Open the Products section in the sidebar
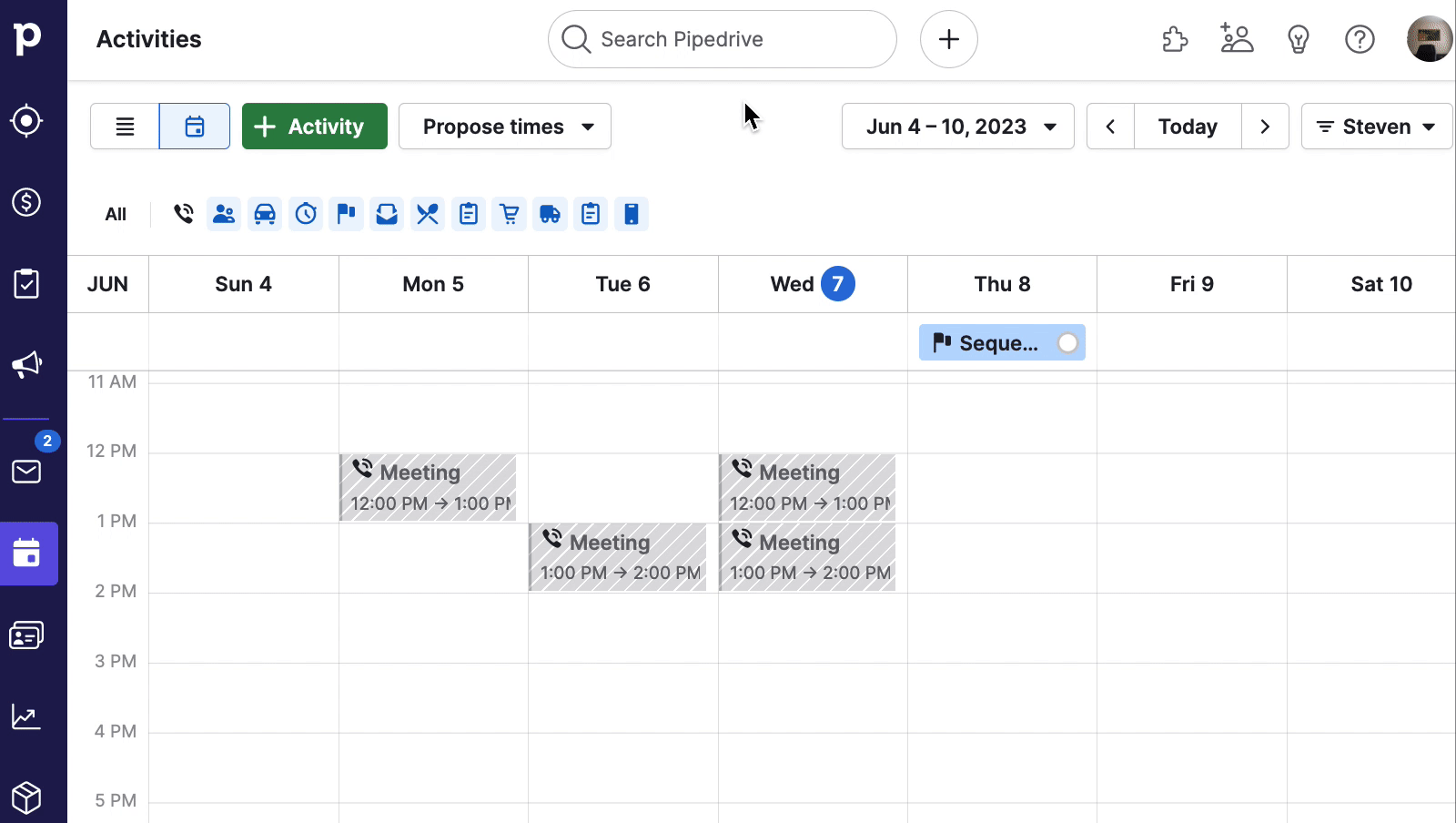This screenshot has width=1456, height=823. tap(26, 798)
